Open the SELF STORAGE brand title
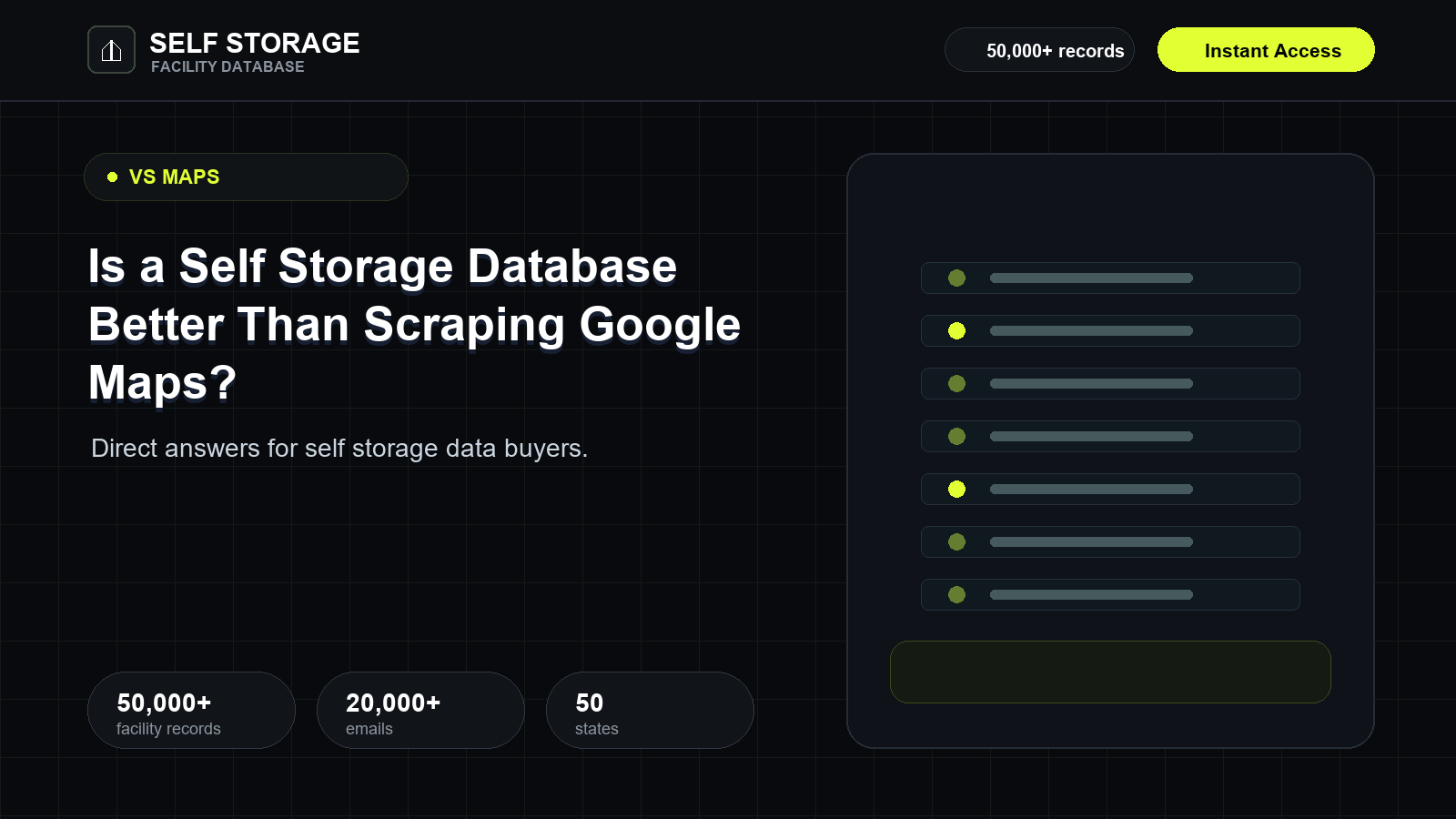 coord(255,43)
